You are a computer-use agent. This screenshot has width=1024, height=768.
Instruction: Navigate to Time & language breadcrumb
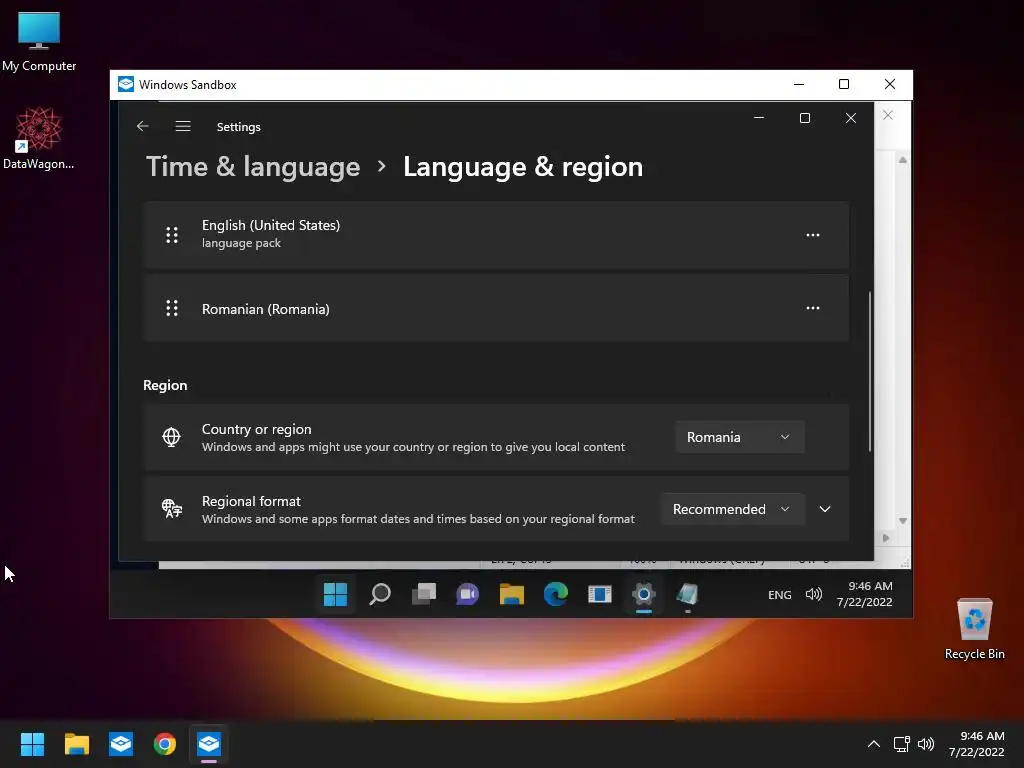[x=253, y=167]
